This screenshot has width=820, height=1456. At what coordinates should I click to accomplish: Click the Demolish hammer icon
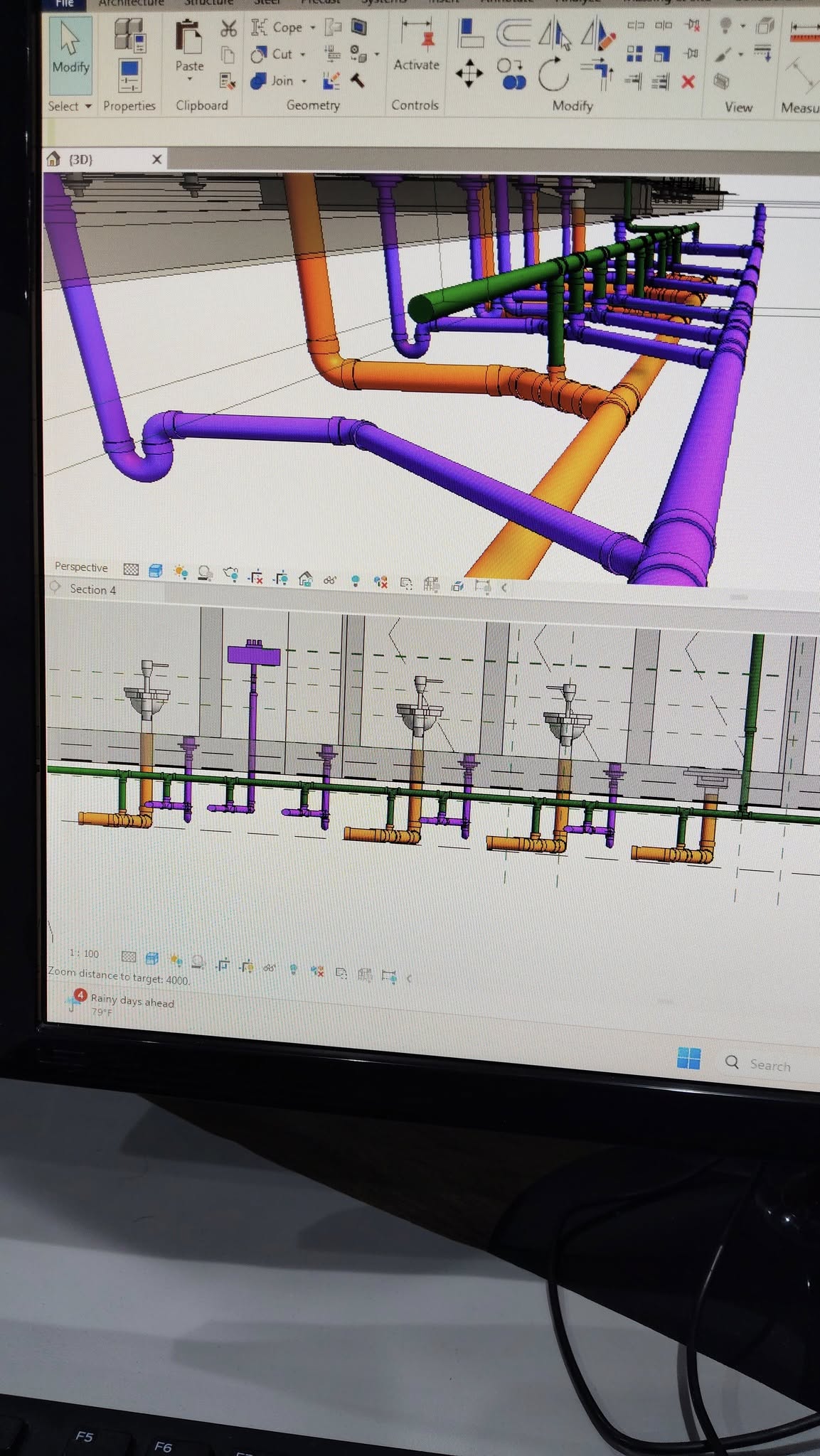[358, 80]
